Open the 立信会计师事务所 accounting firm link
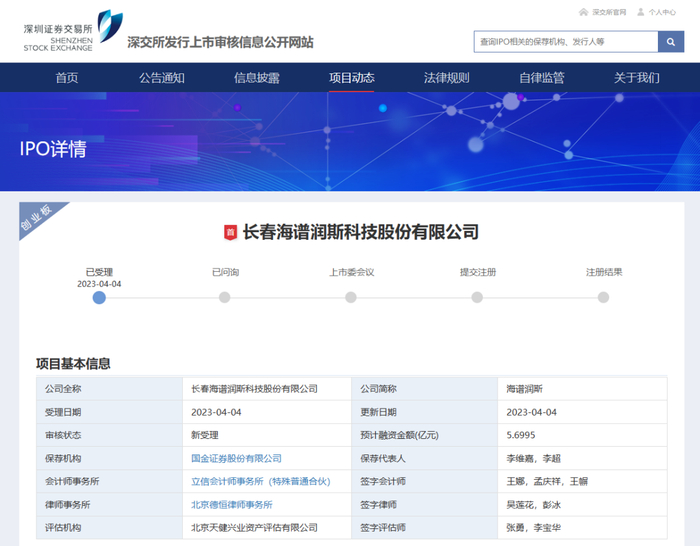 (260, 481)
